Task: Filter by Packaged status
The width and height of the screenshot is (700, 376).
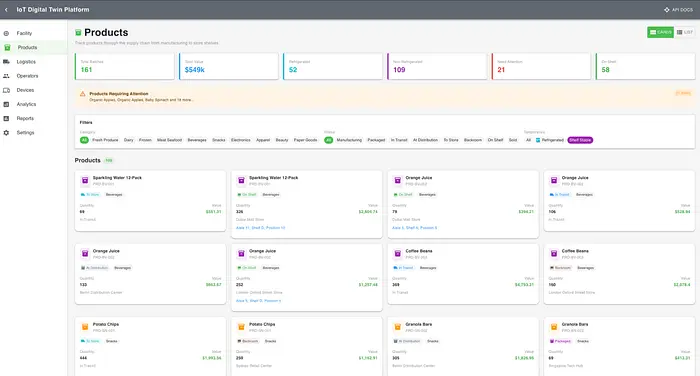Action: pyautogui.click(x=376, y=140)
